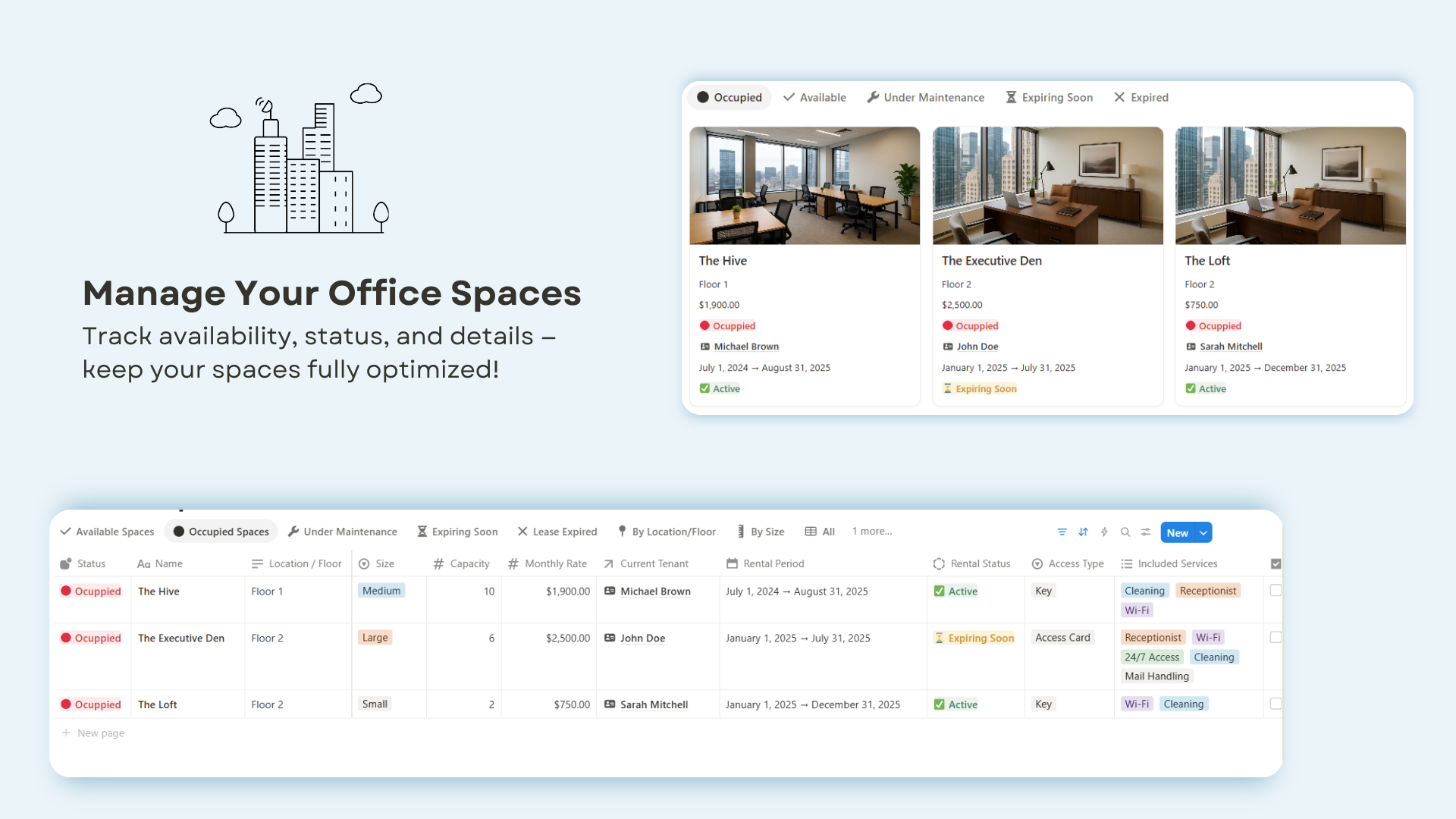Select the gallery Expired tab

(1141, 97)
